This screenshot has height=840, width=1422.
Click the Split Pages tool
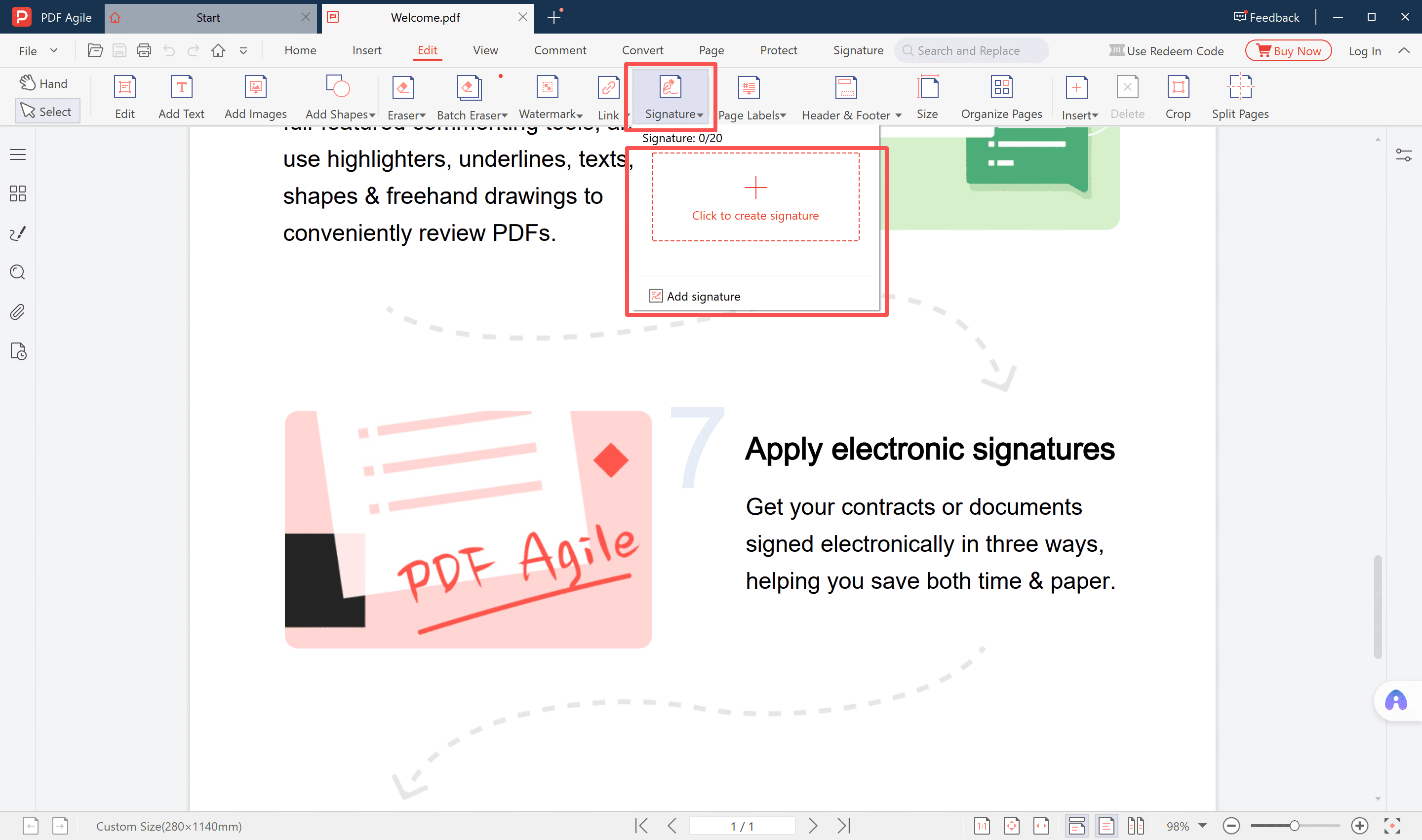point(1240,97)
